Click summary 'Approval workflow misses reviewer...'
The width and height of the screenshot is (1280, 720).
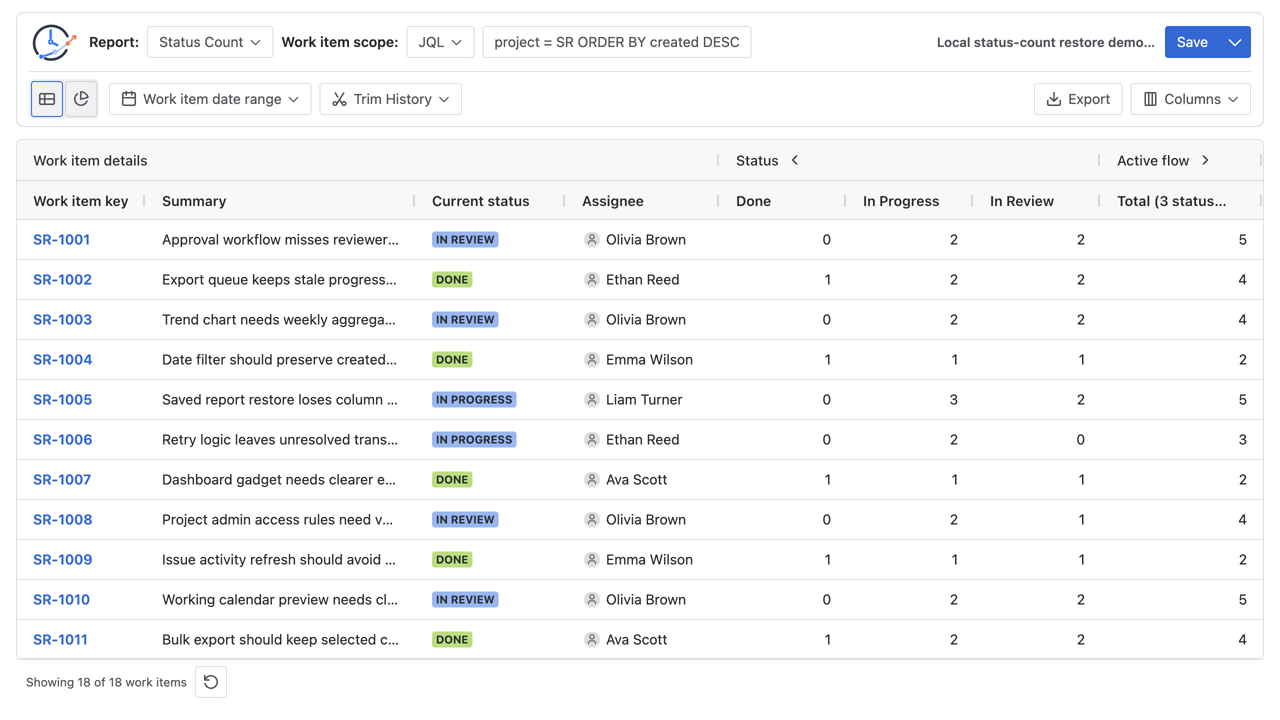(280, 239)
